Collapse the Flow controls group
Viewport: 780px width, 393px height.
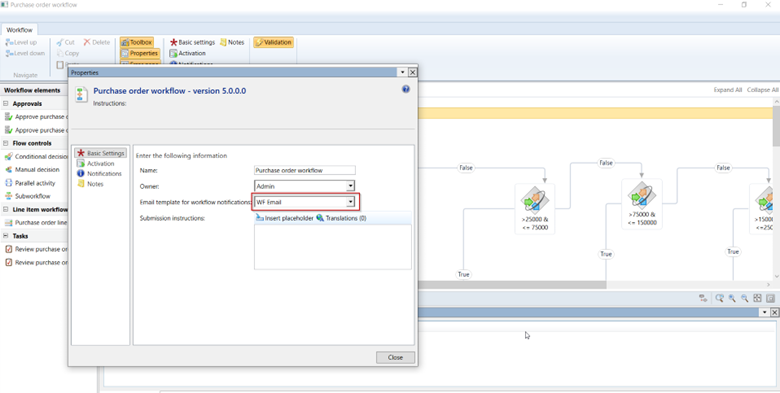pyautogui.click(x=6, y=143)
